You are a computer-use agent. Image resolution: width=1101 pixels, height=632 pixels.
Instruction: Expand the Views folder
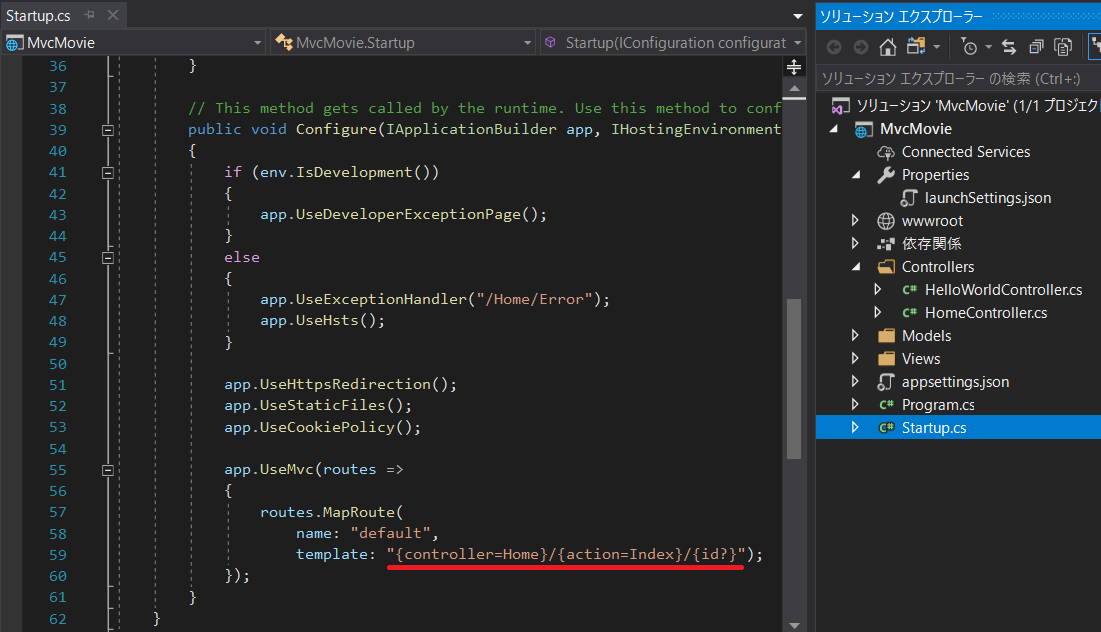coord(855,359)
